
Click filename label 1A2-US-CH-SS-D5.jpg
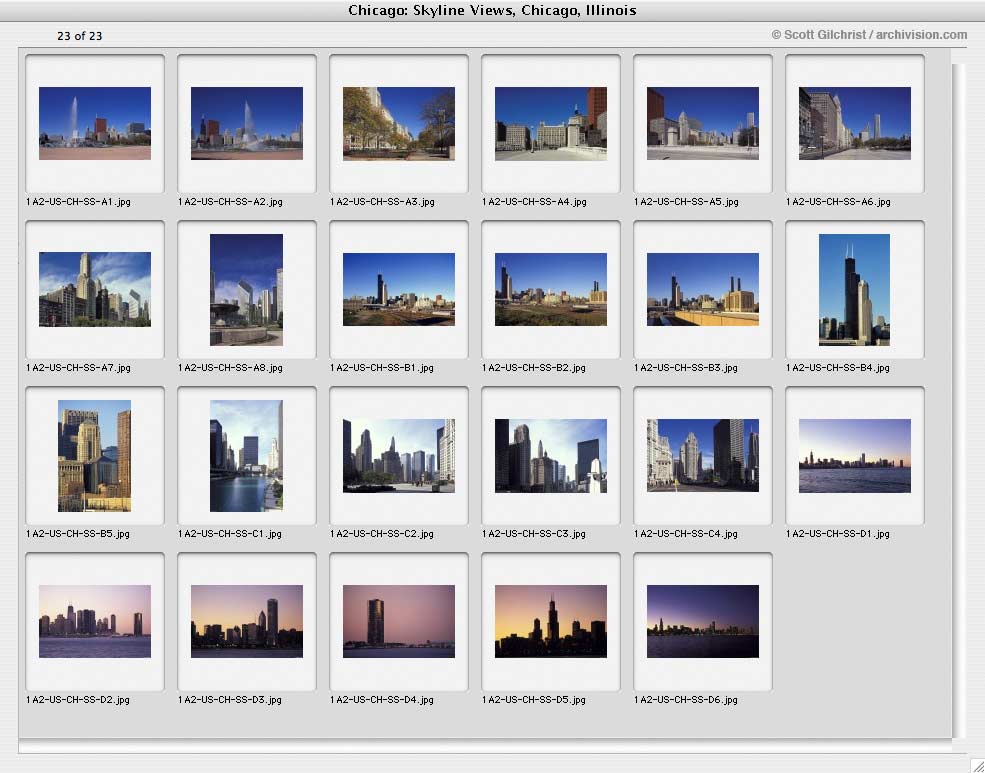coord(534,700)
